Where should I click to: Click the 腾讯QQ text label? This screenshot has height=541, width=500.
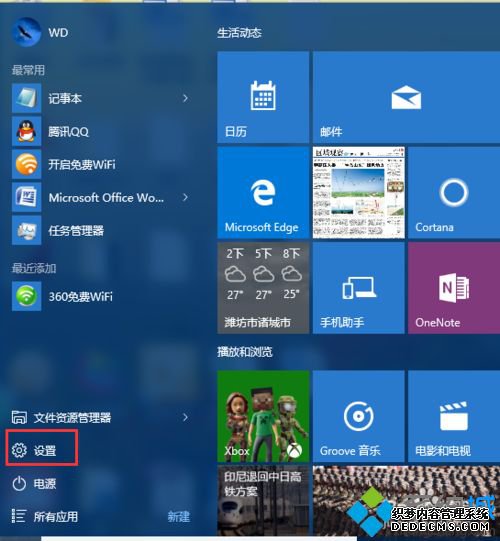coord(68,131)
